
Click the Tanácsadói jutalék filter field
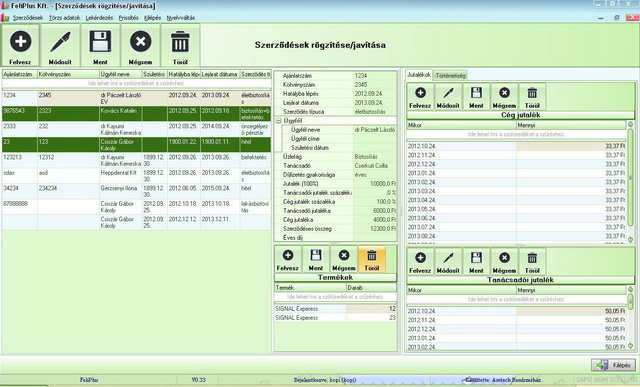516,299
